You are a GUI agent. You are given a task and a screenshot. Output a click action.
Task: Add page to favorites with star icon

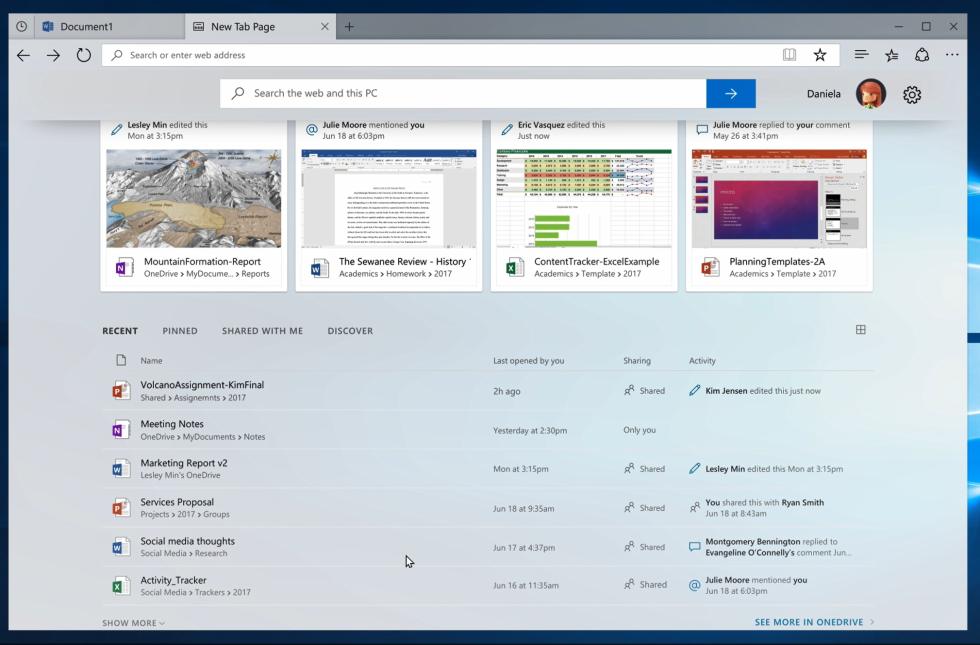820,55
